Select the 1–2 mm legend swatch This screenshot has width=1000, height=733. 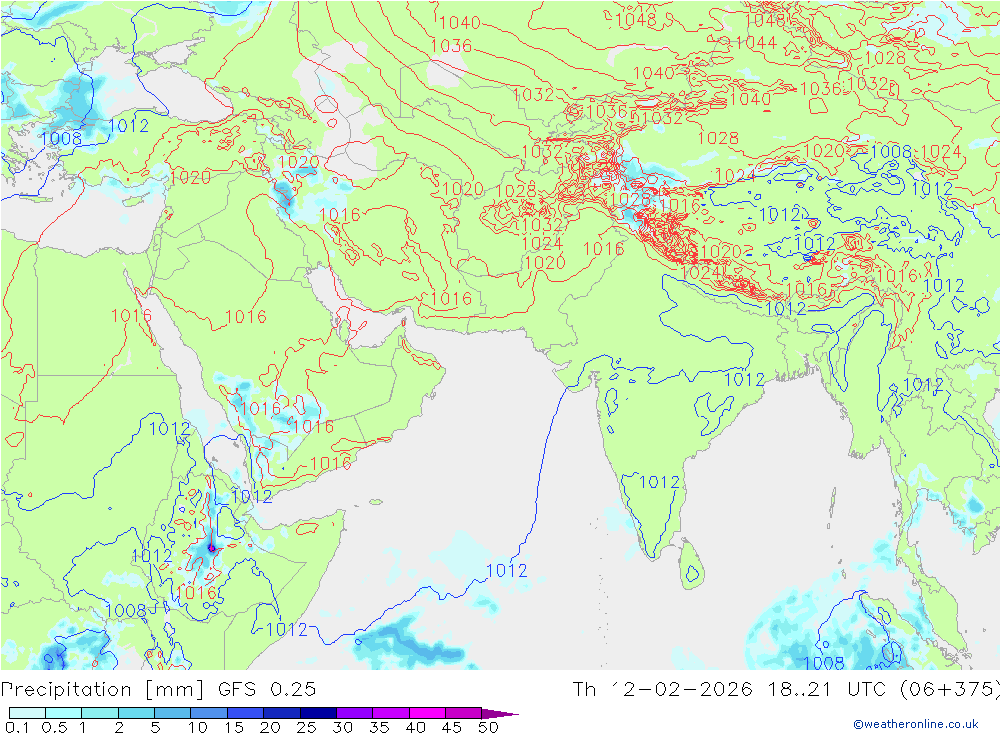point(99,713)
